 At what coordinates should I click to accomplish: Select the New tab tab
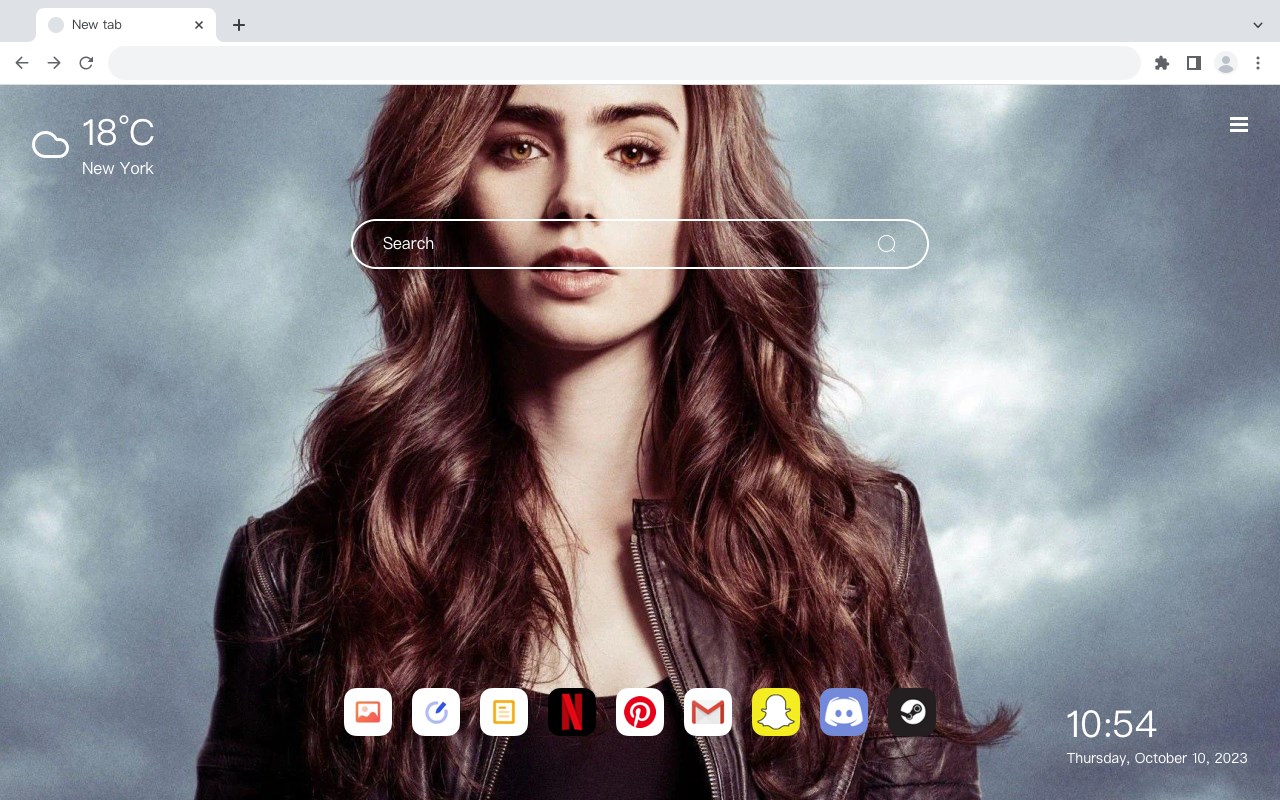tap(126, 25)
